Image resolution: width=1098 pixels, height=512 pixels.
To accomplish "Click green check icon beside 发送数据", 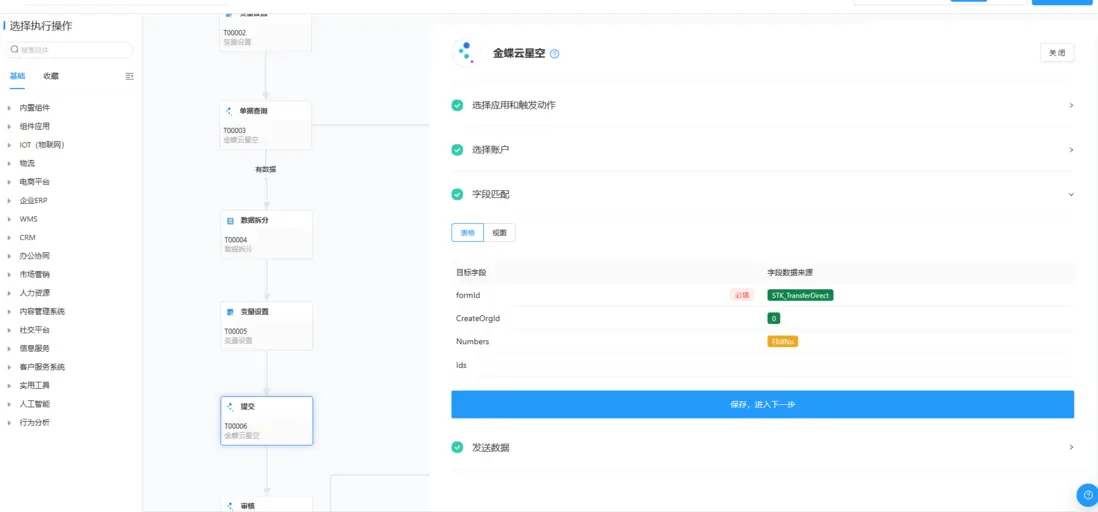I will (x=457, y=447).
